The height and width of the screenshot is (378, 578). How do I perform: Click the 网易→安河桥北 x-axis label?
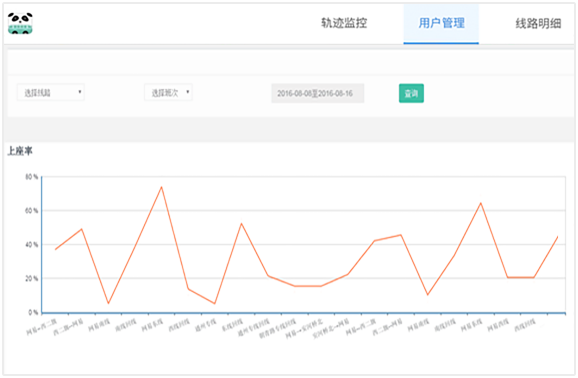coord(304,329)
